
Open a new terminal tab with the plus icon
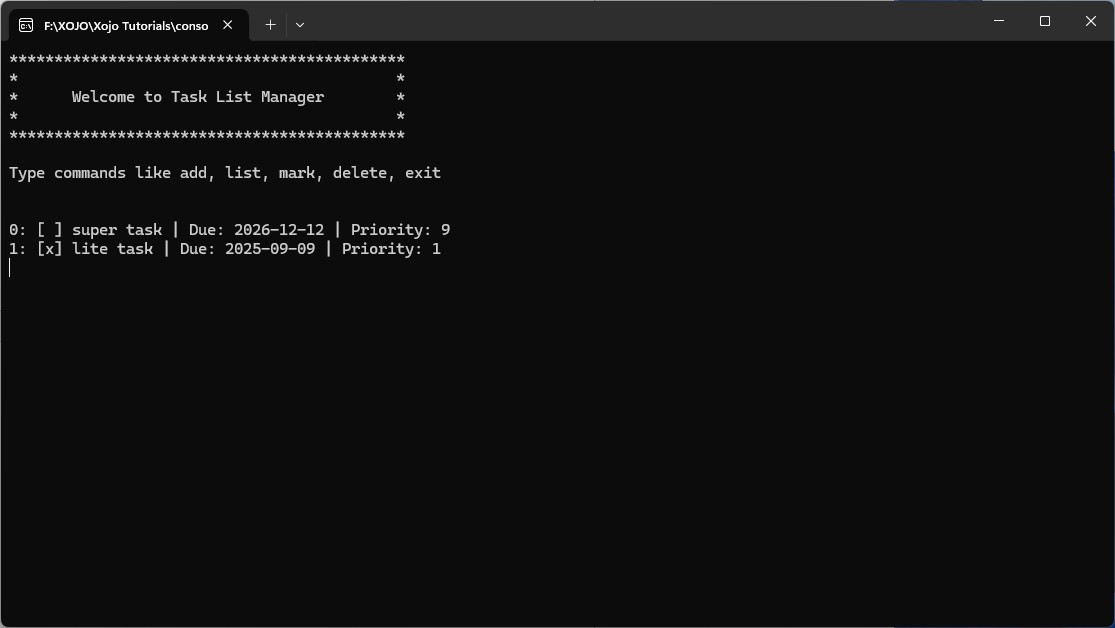[269, 24]
